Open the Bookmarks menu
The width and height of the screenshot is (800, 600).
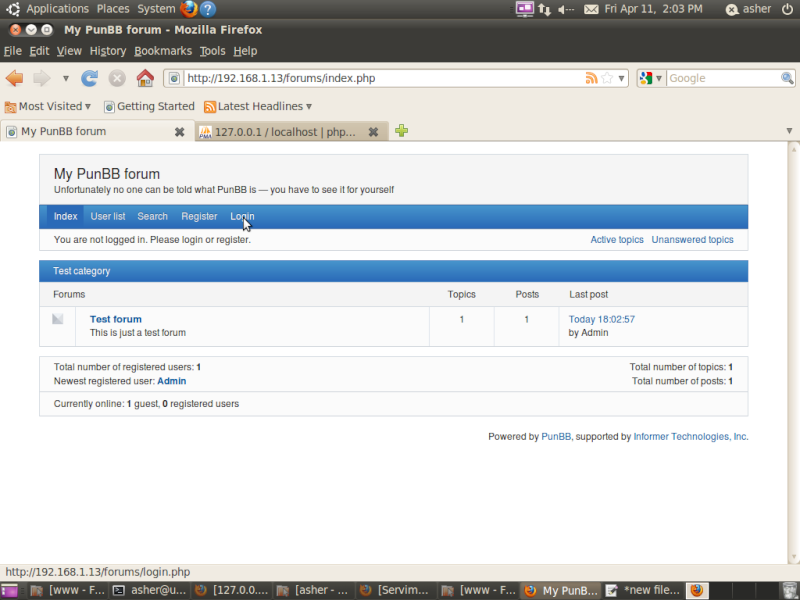click(x=163, y=51)
